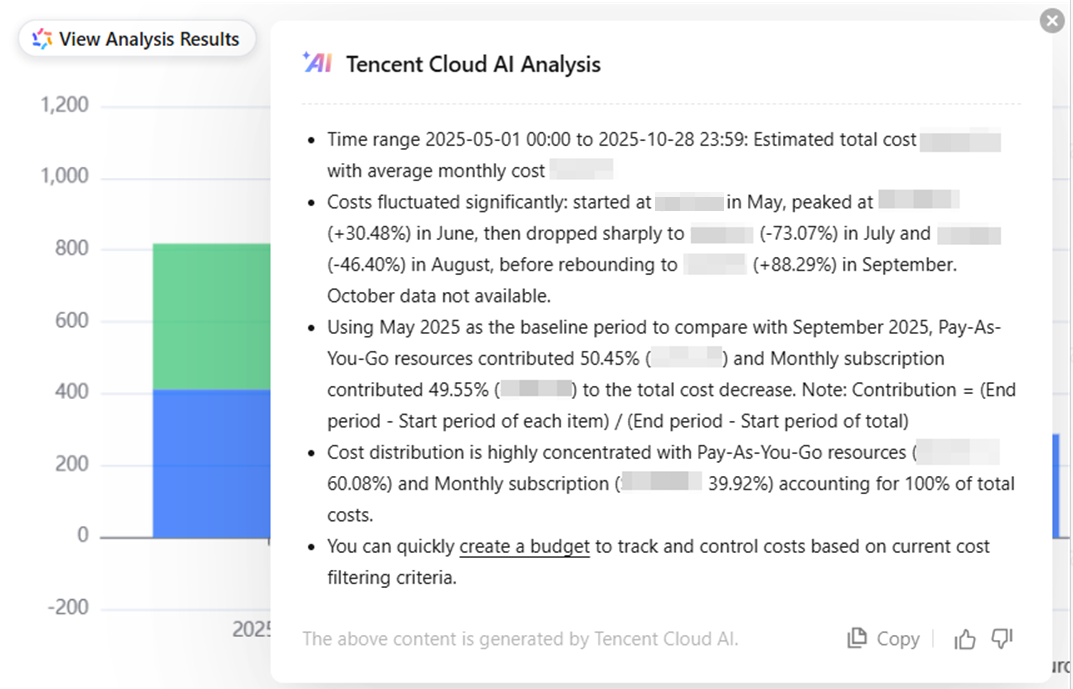Click the thumbs down feedback icon
The height and width of the screenshot is (689, 1073).
click(1002, 639)
